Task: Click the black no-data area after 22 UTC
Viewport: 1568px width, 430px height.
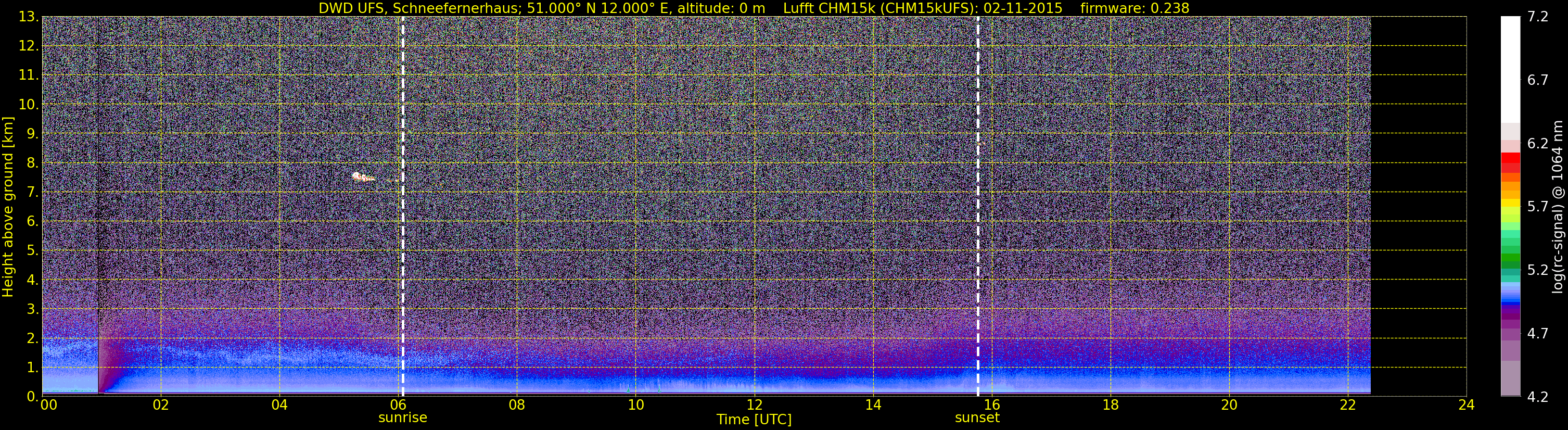Action: pos(1418,206)
